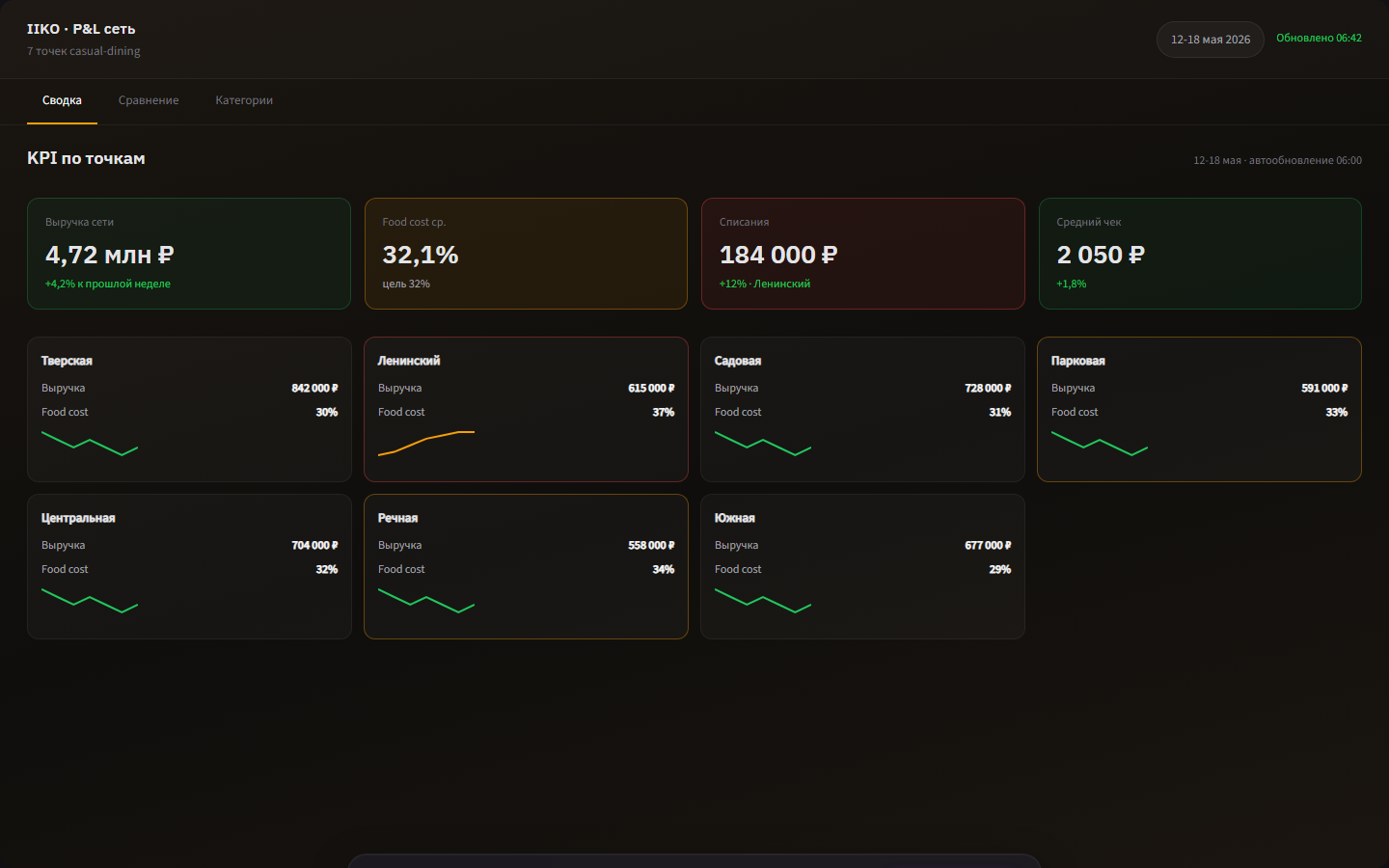Click the orange Ленинский sparkline chart
1389x868 pixels.
(426, 444)
